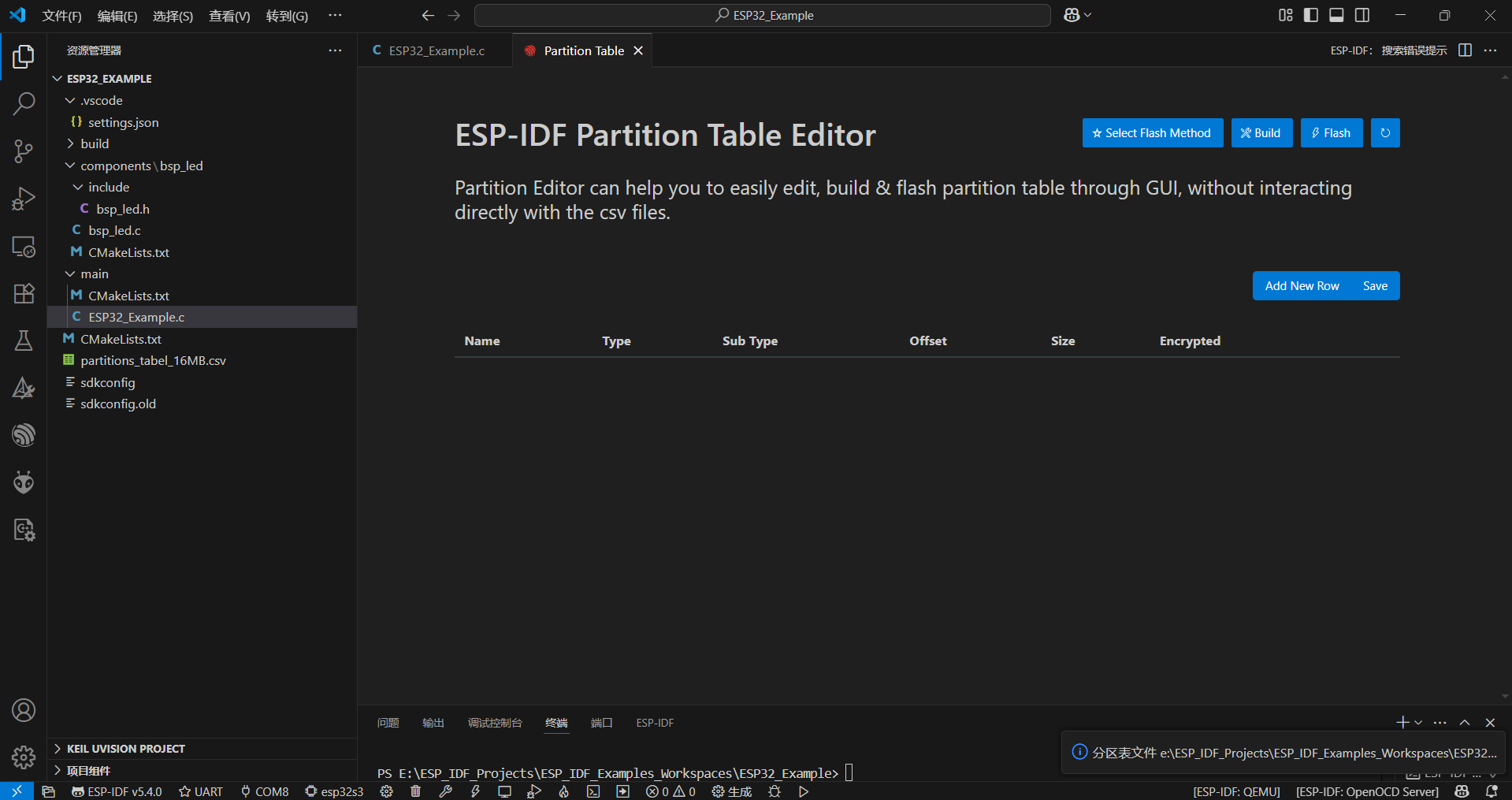The height and width of the screenshot is (800, 1512).
Task: Click the Save button
Action: [1376, 286]
